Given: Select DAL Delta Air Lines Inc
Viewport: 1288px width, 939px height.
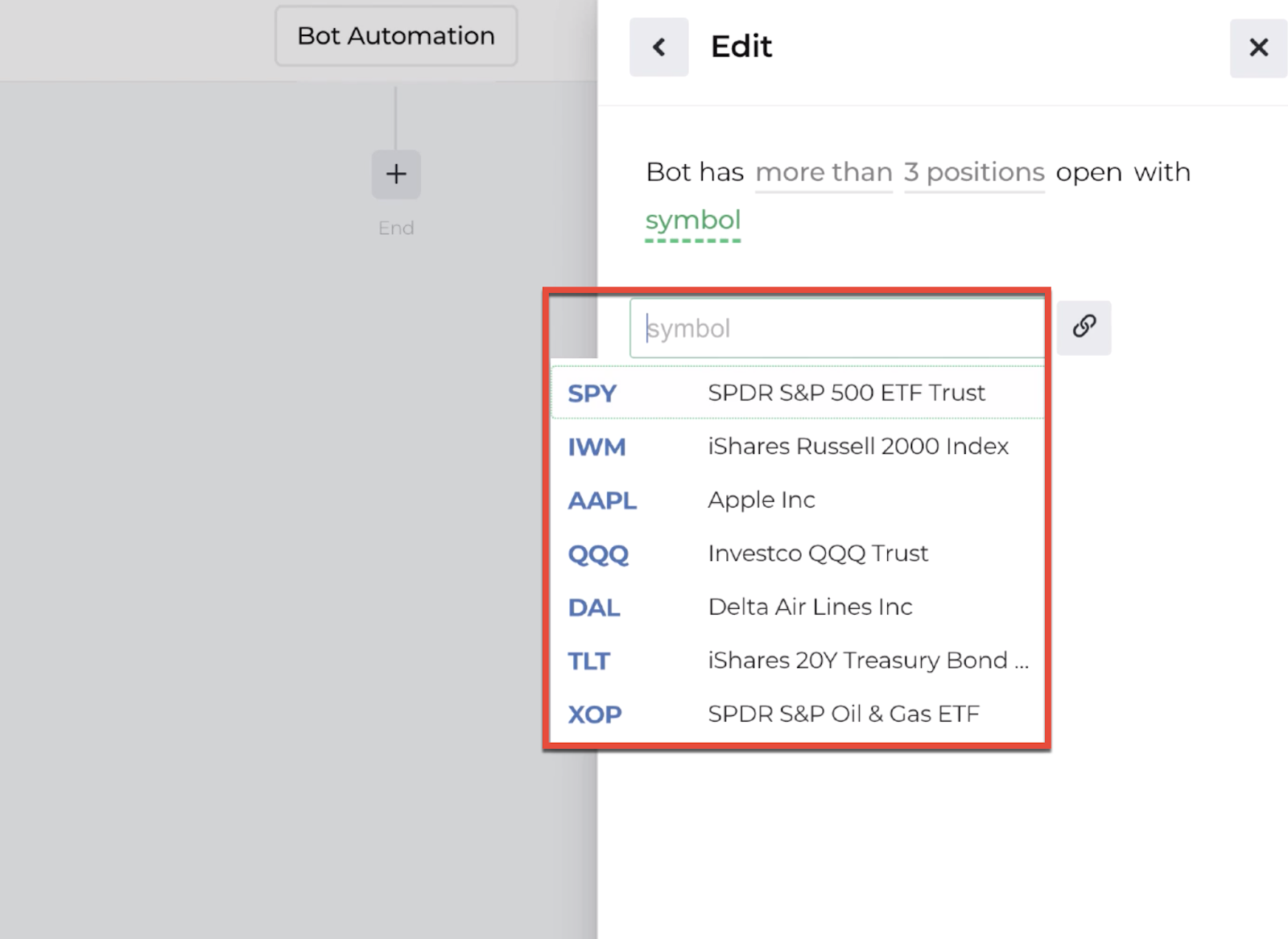Looking at the screenshot, I should pyautogui.click(x=797, y=607).
